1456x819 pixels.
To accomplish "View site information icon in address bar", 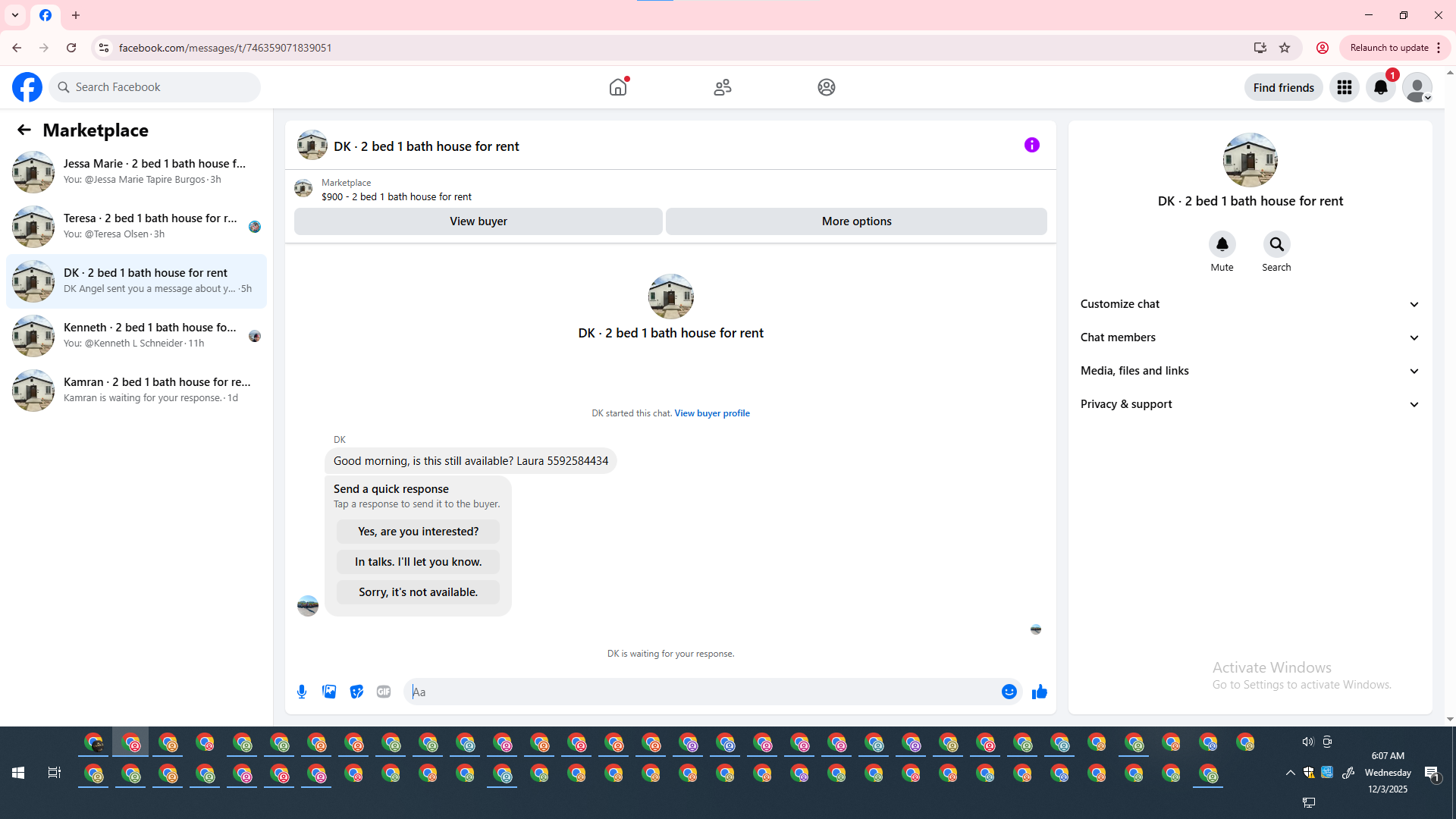I will point(104,48).
